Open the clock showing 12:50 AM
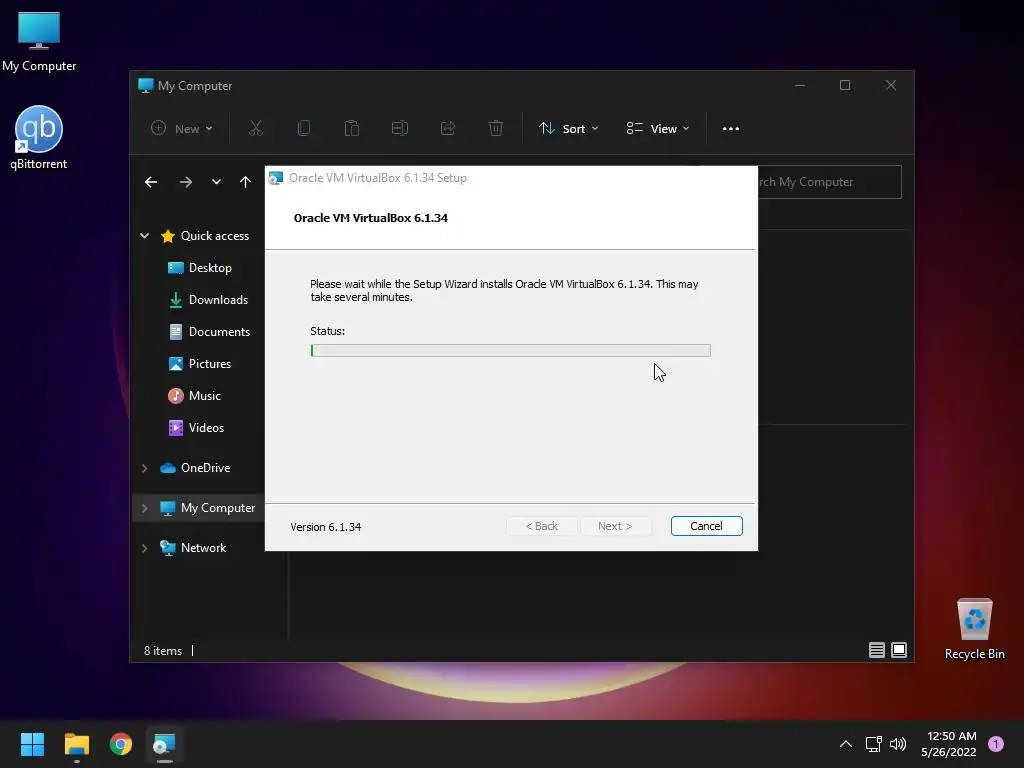 coord(948,744)
